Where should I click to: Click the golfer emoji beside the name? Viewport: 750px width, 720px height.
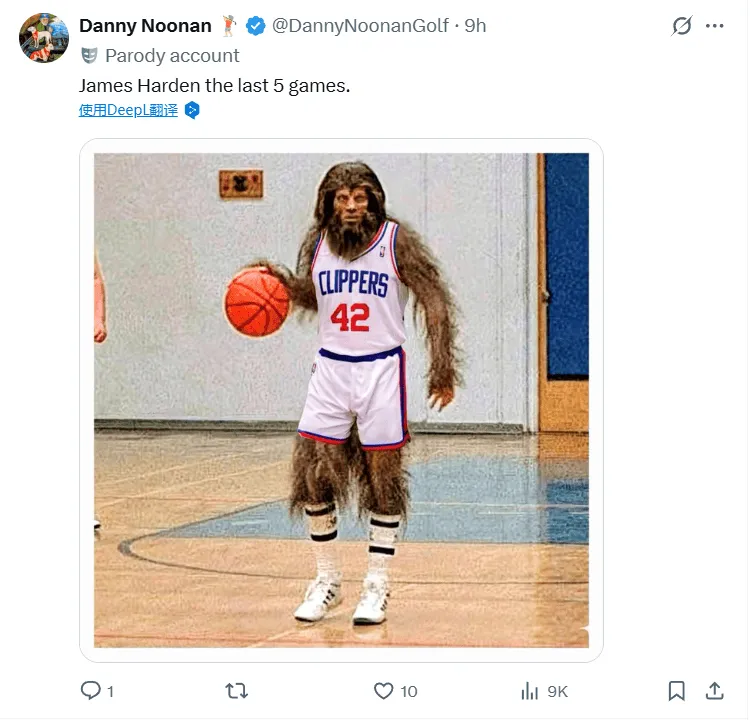[x=229, y=26]
